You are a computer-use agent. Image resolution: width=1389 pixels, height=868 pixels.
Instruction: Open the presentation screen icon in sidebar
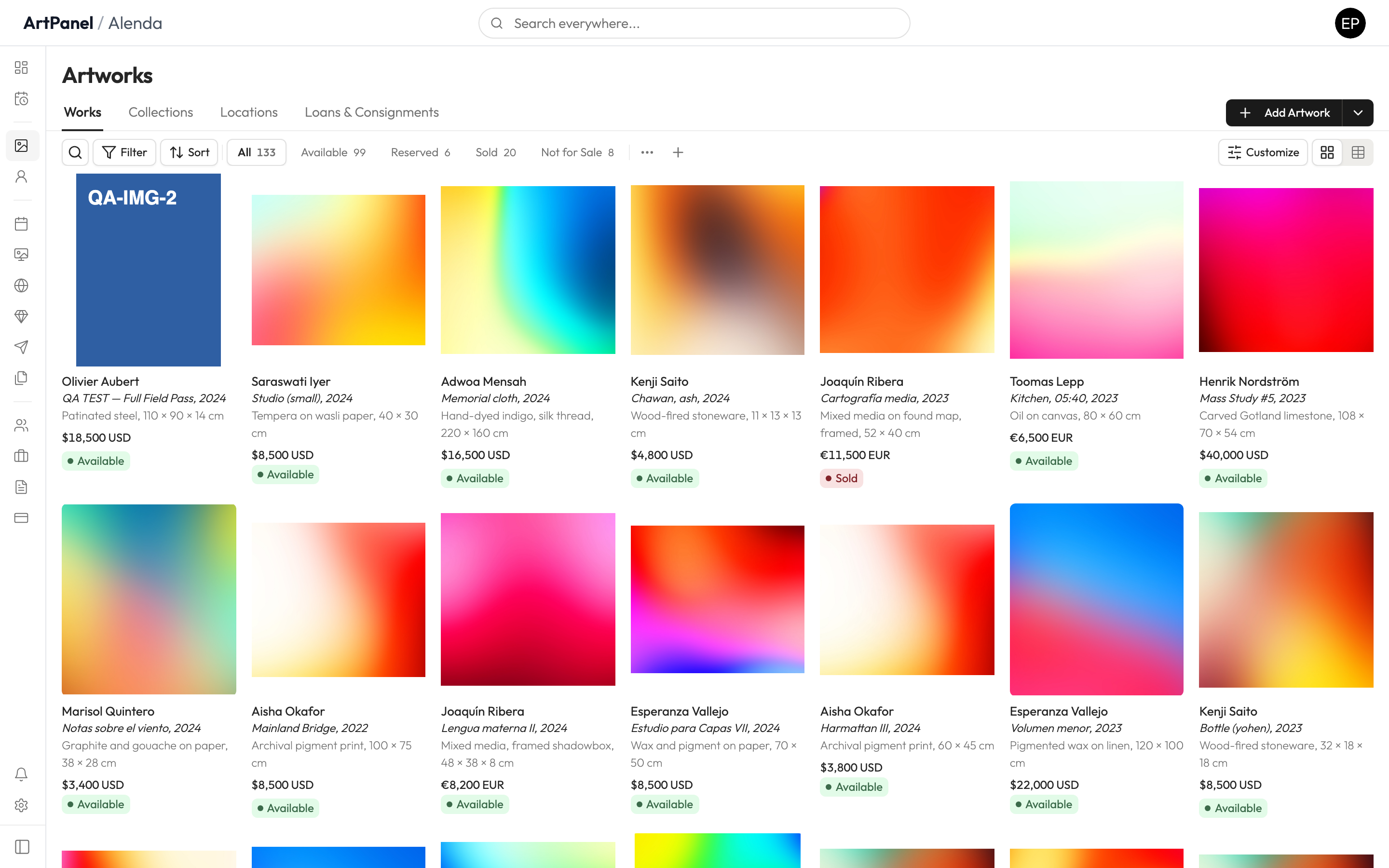tap(21, 255)
